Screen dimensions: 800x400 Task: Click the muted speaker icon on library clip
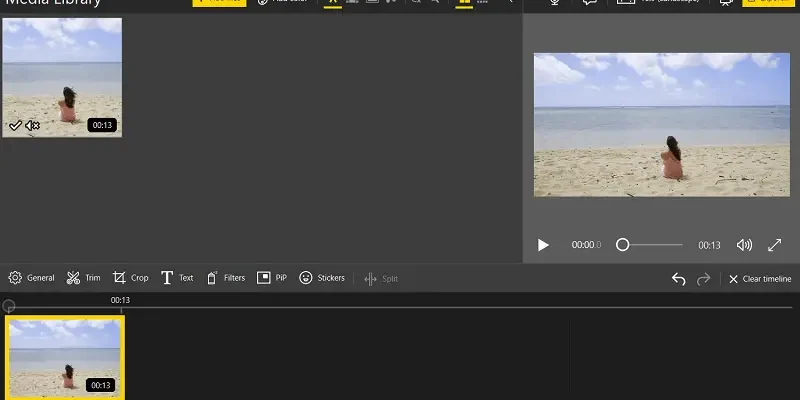[32, 126]
